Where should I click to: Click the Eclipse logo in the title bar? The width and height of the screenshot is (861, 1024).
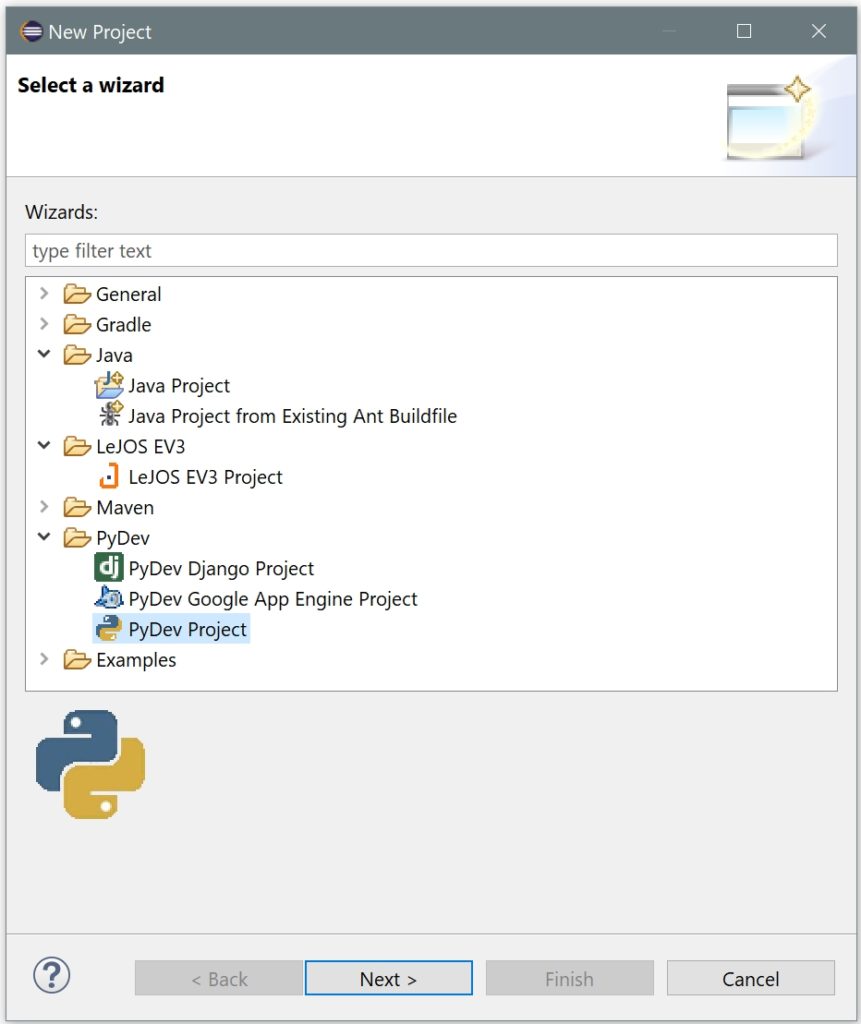pyautogui.click(x=31, y=31)
